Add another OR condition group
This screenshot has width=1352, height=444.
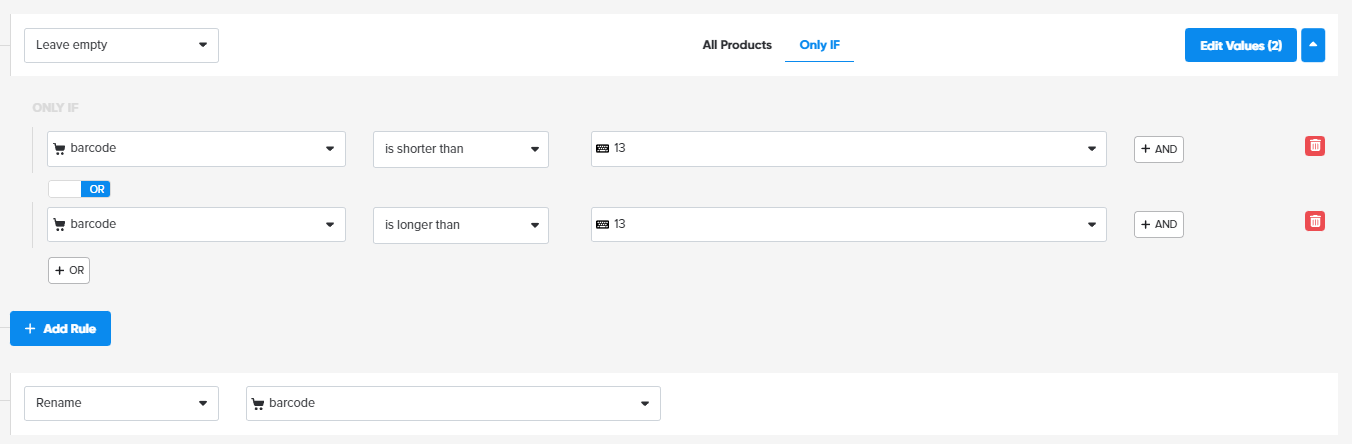[x=69, y=270]
